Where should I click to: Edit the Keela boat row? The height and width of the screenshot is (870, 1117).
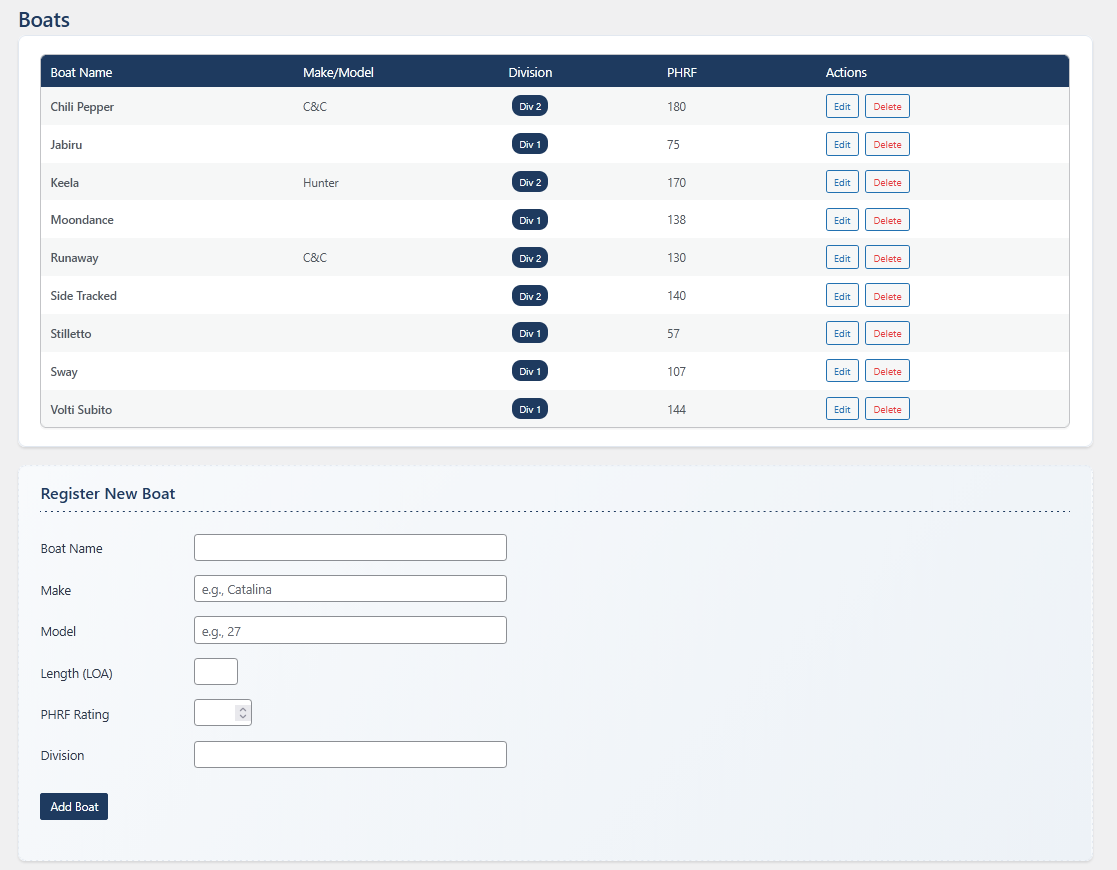click(x=842, y=183)
